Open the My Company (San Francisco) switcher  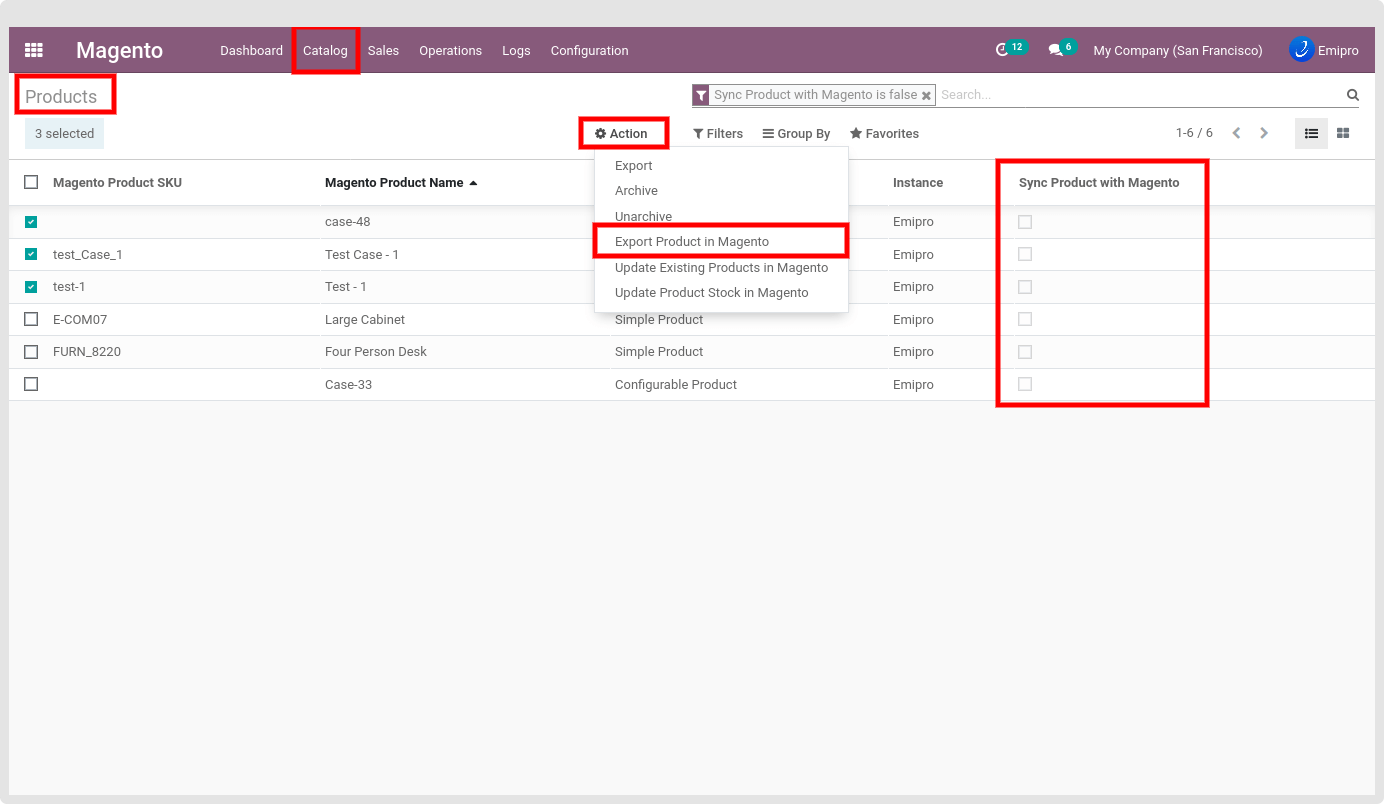click(1178, 50)
